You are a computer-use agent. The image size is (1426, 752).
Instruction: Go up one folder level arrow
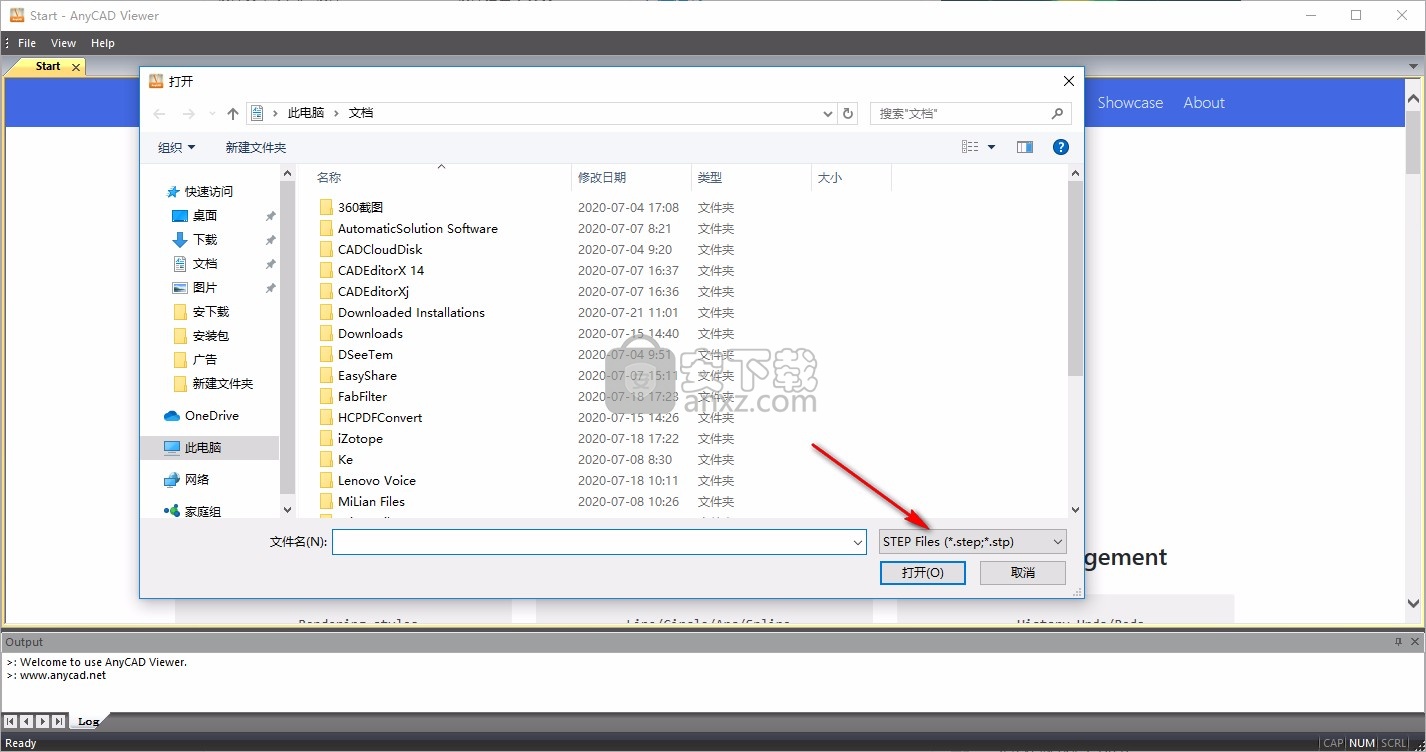coord(233,114)
